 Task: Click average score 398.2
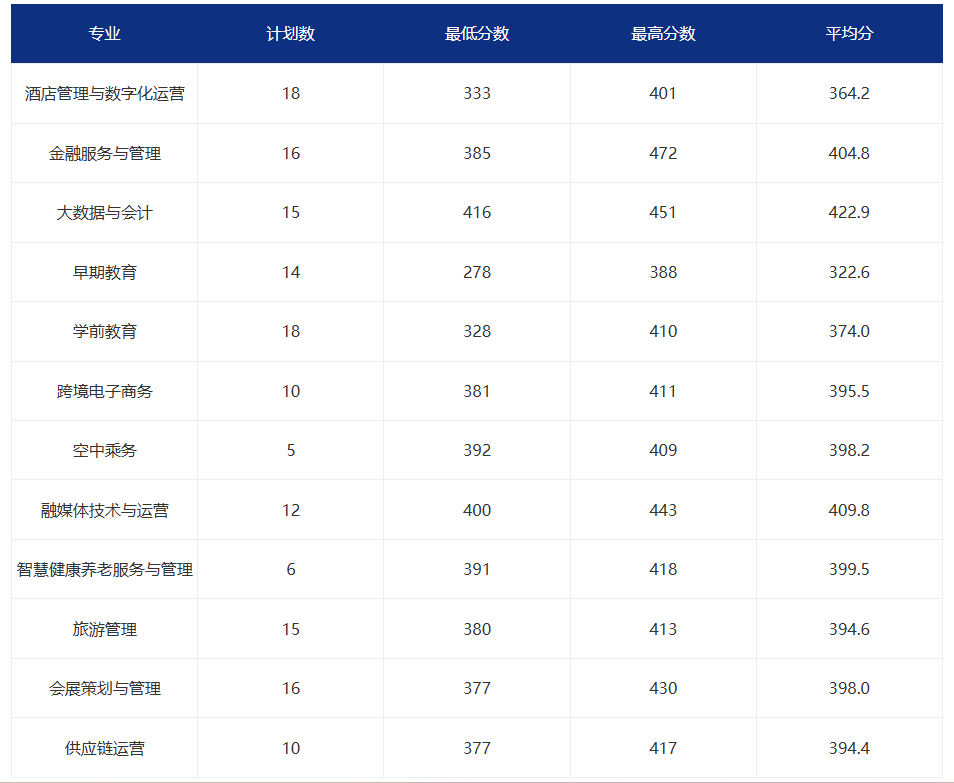pyautogui.click(x=849, y=450)
